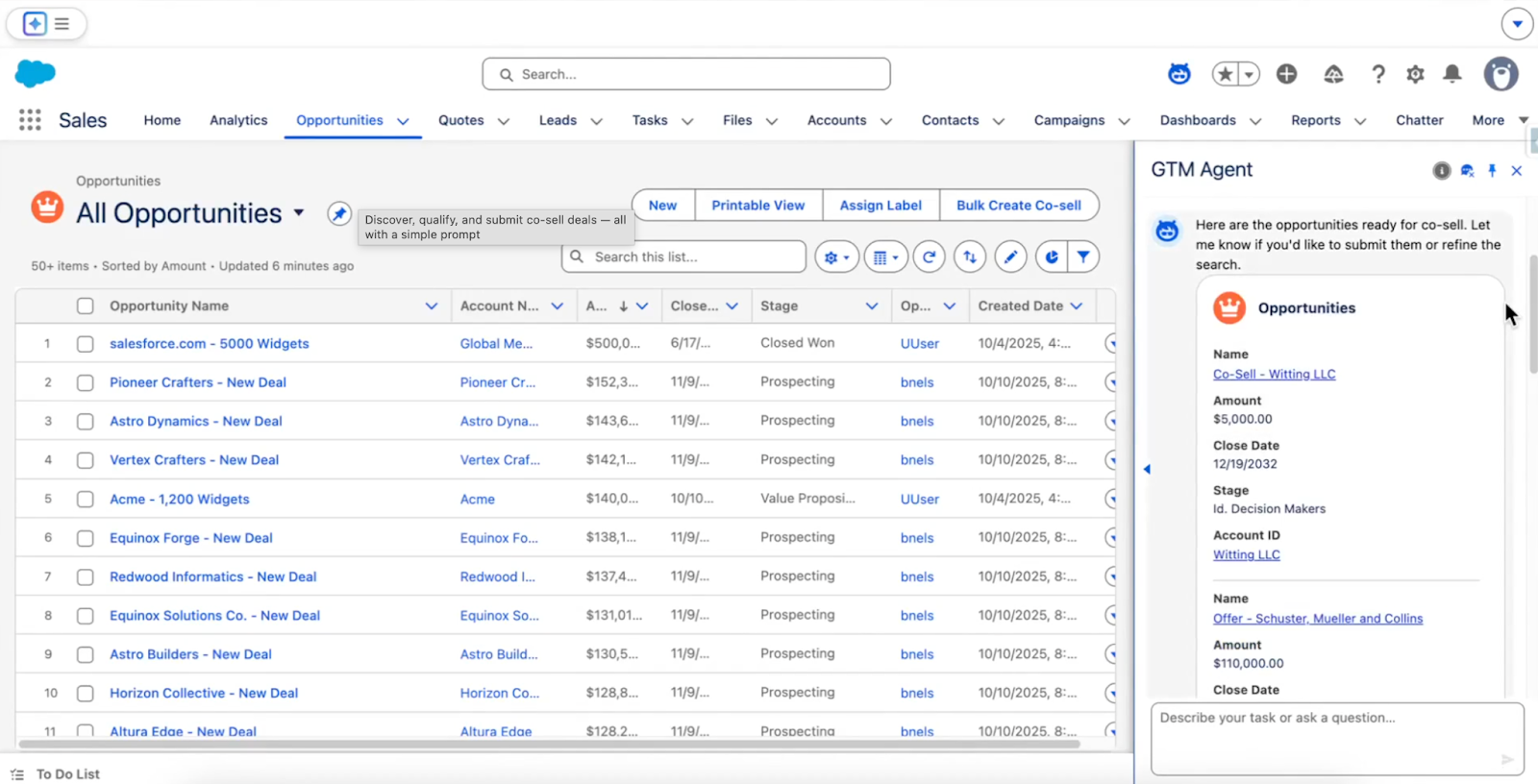This screenshot has width=1538, height=784.
Task: Expand the list view controls gear dropdown
Action: 836,257
